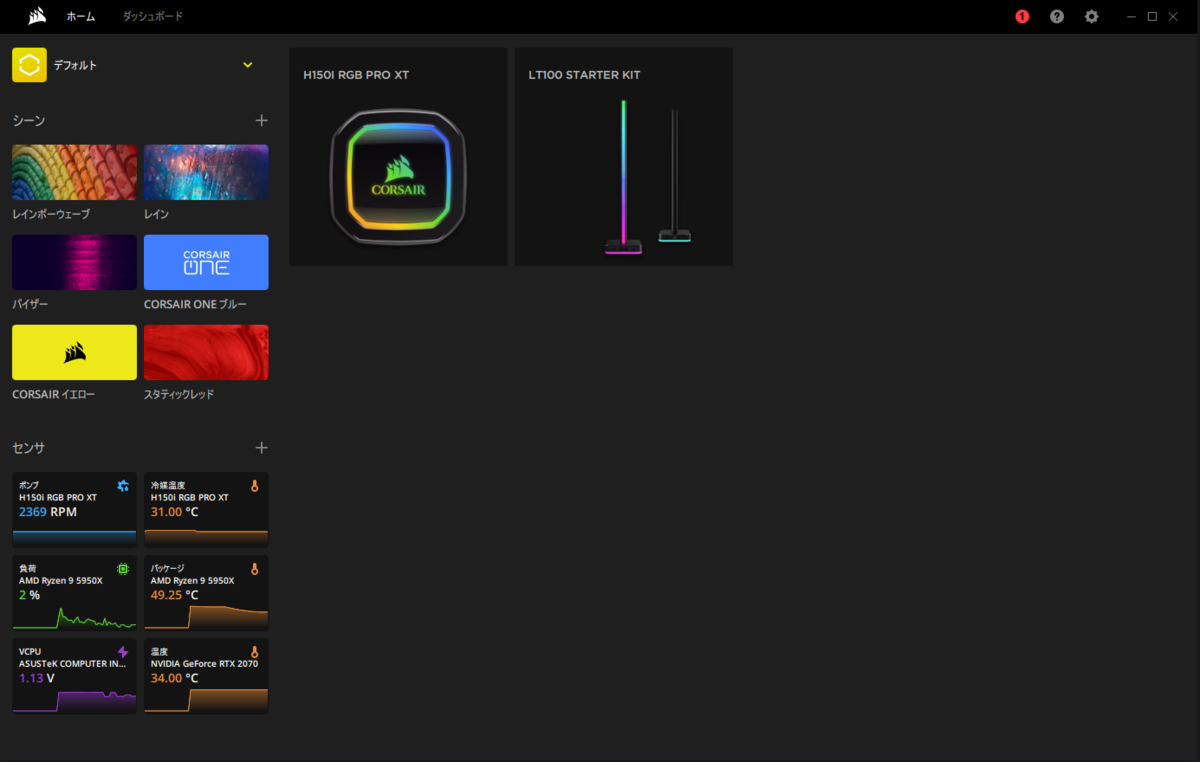The image size is (1200, 762).
Task: Expand the デフォルト profile dropdown chevron
Action: point(248,66)
